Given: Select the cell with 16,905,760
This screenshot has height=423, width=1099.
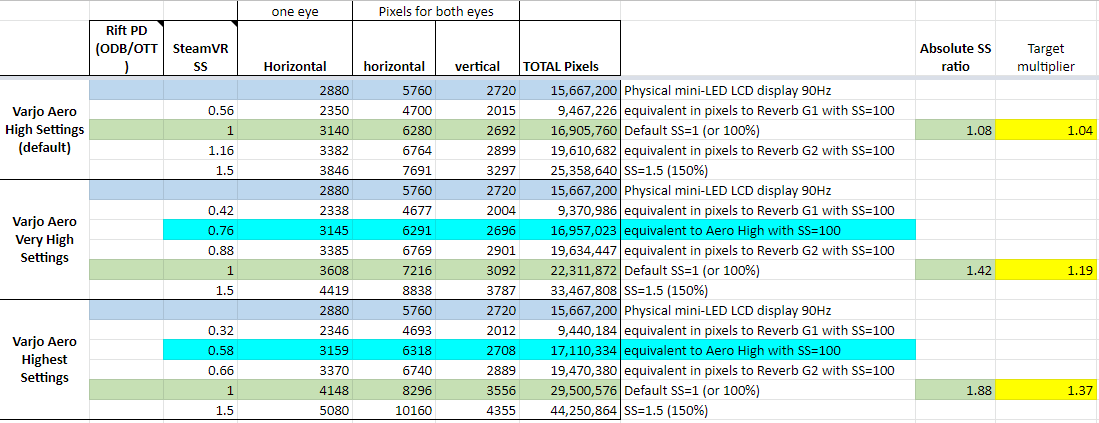Looking at the screenshot, I should pyautogui.click(x=570, y=130).
